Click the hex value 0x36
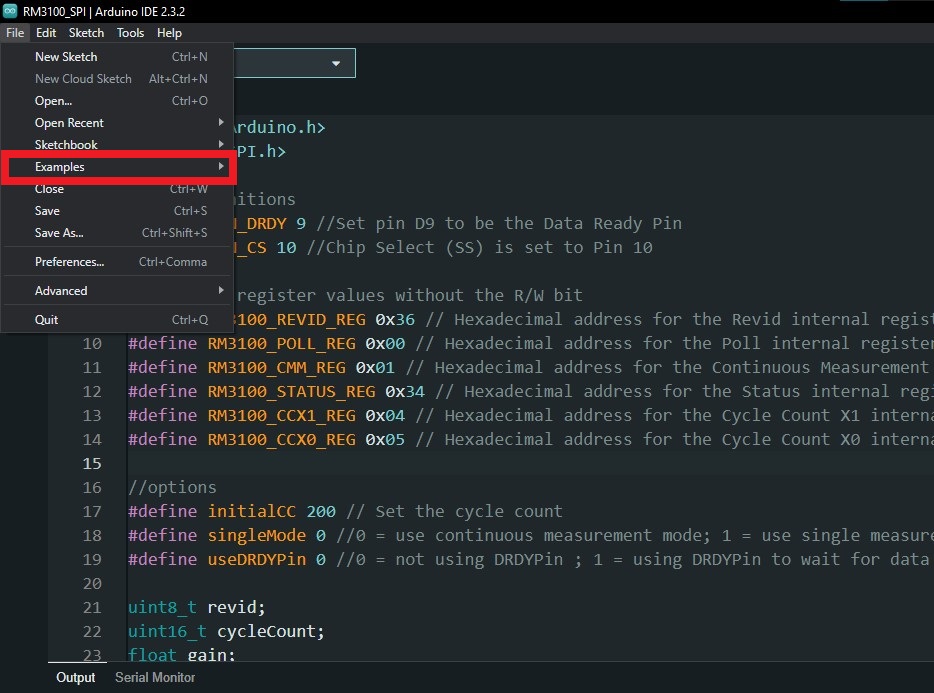 tap(396, 319)
